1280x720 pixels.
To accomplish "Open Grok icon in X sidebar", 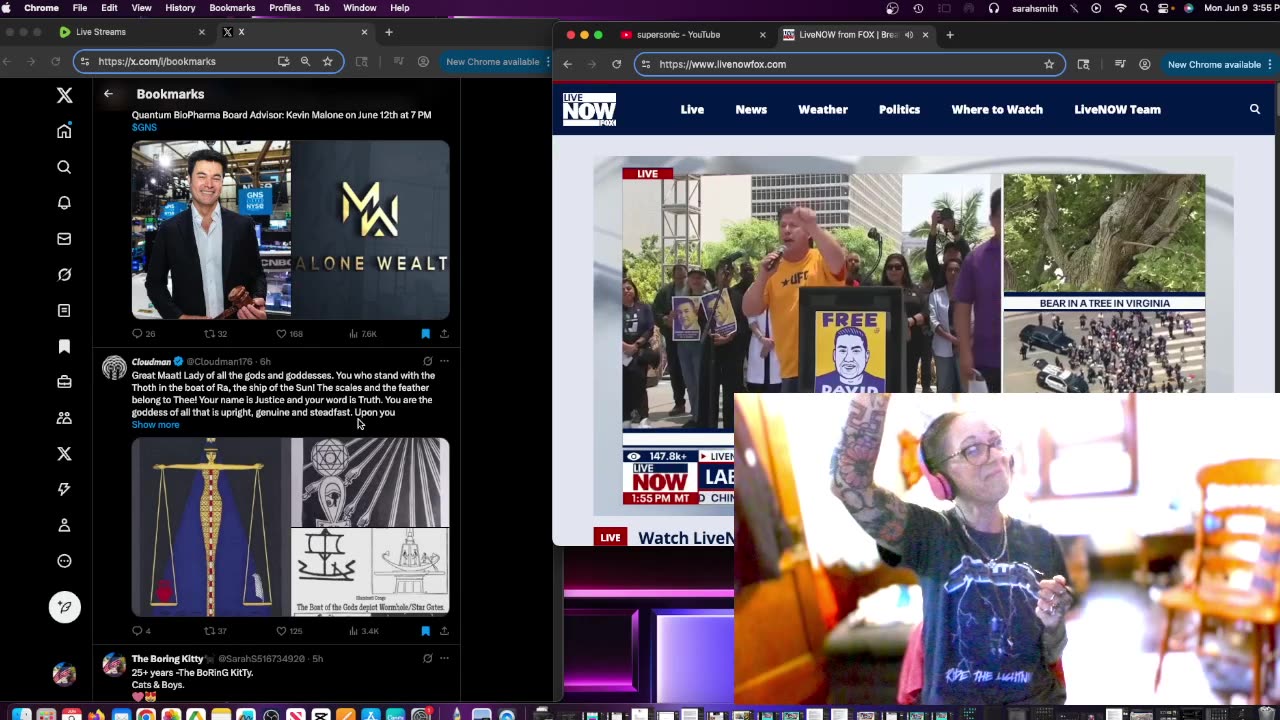I will tap(64, 275).
